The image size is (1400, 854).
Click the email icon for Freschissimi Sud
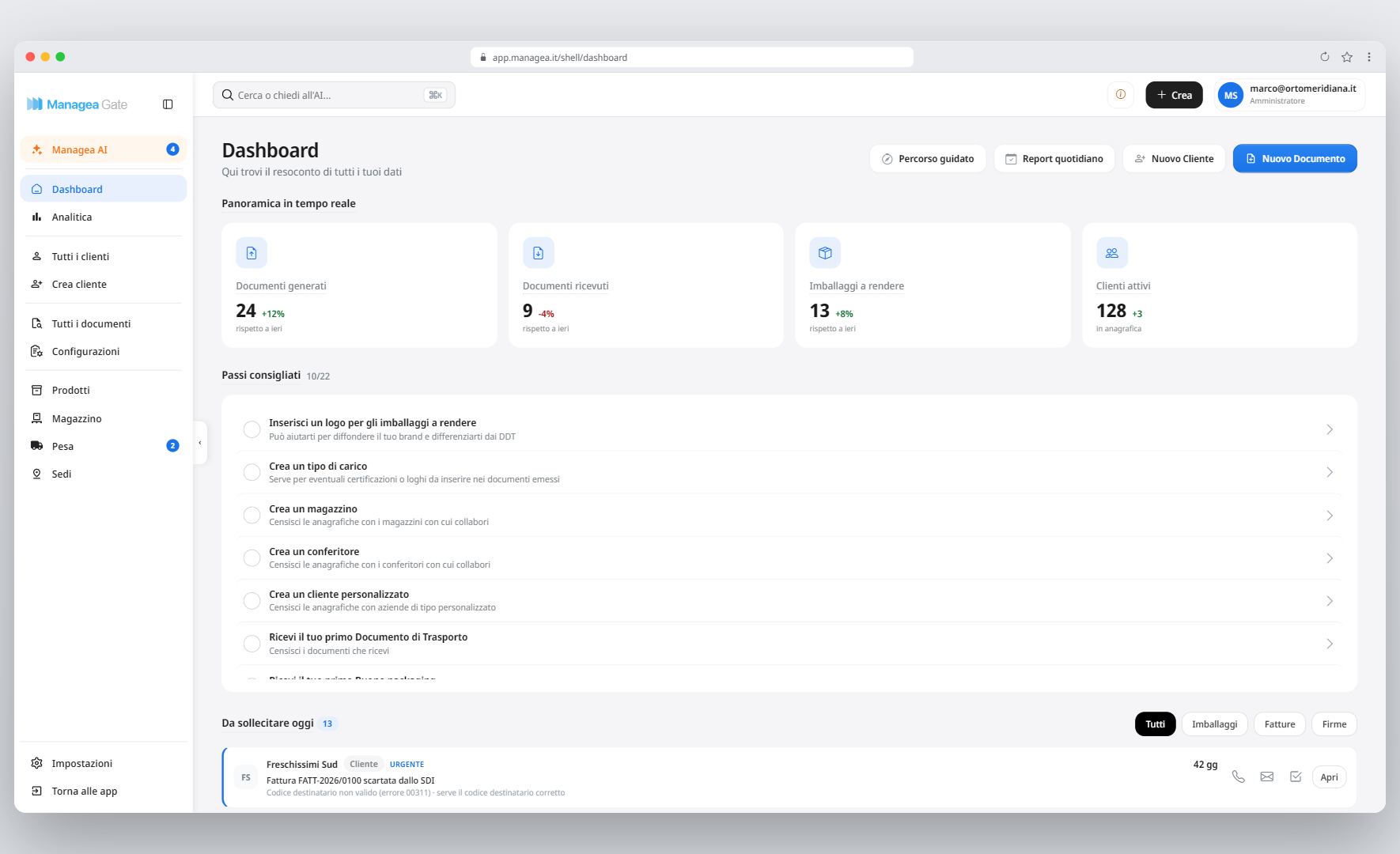pos(1267,777)
